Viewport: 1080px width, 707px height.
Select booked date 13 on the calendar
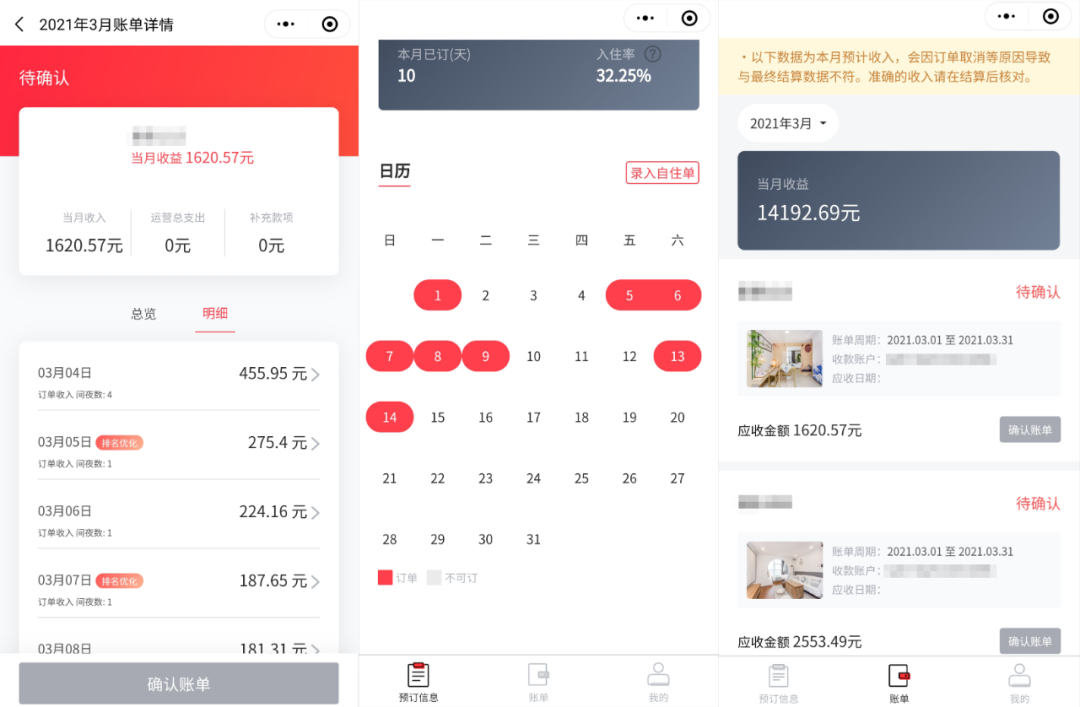[x=677, y=356]
